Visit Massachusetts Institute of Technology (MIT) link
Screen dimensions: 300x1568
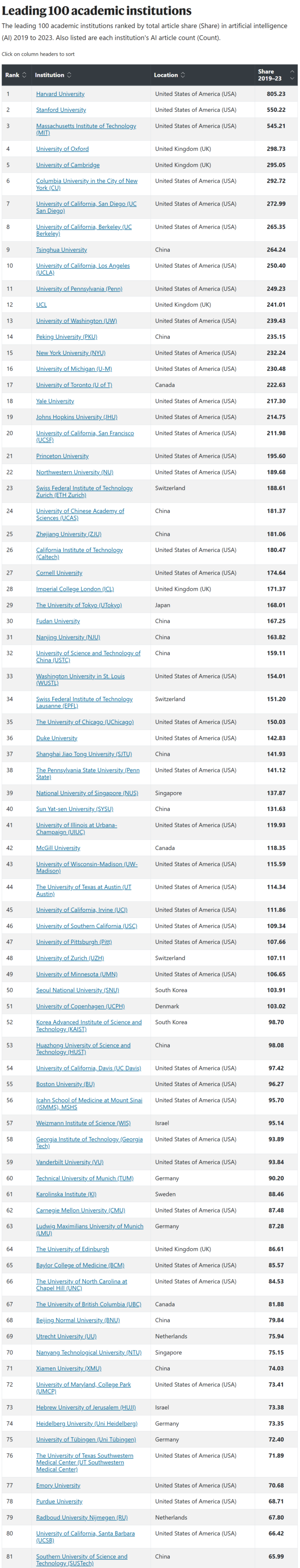point(86,129)
